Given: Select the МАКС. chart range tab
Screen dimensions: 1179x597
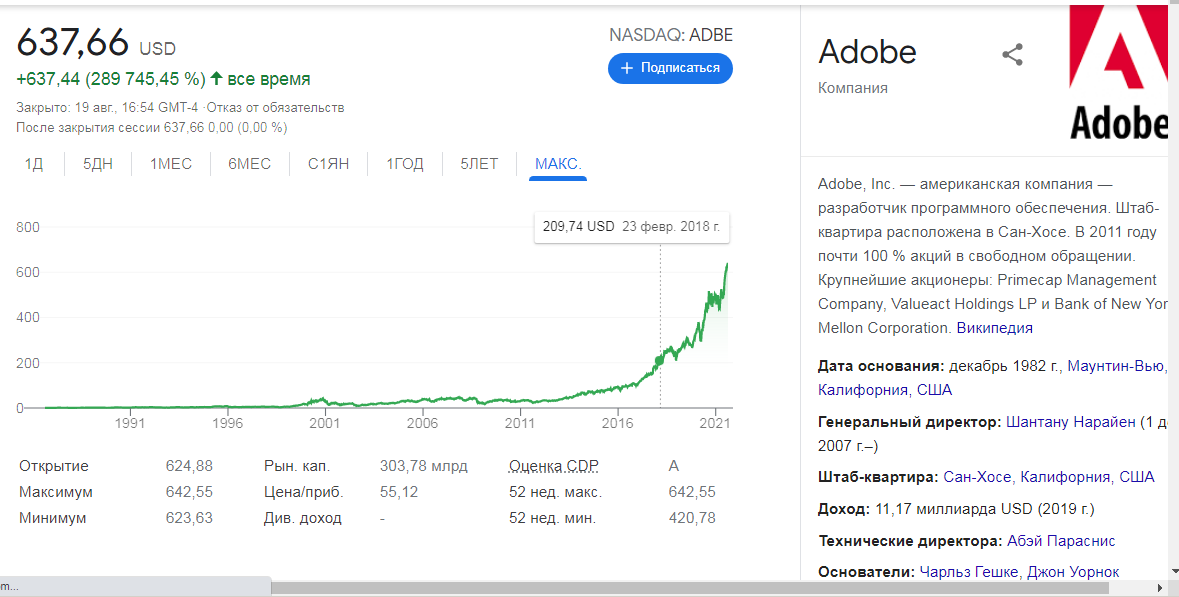Looking at the screenshot, I should pos(558,164).
